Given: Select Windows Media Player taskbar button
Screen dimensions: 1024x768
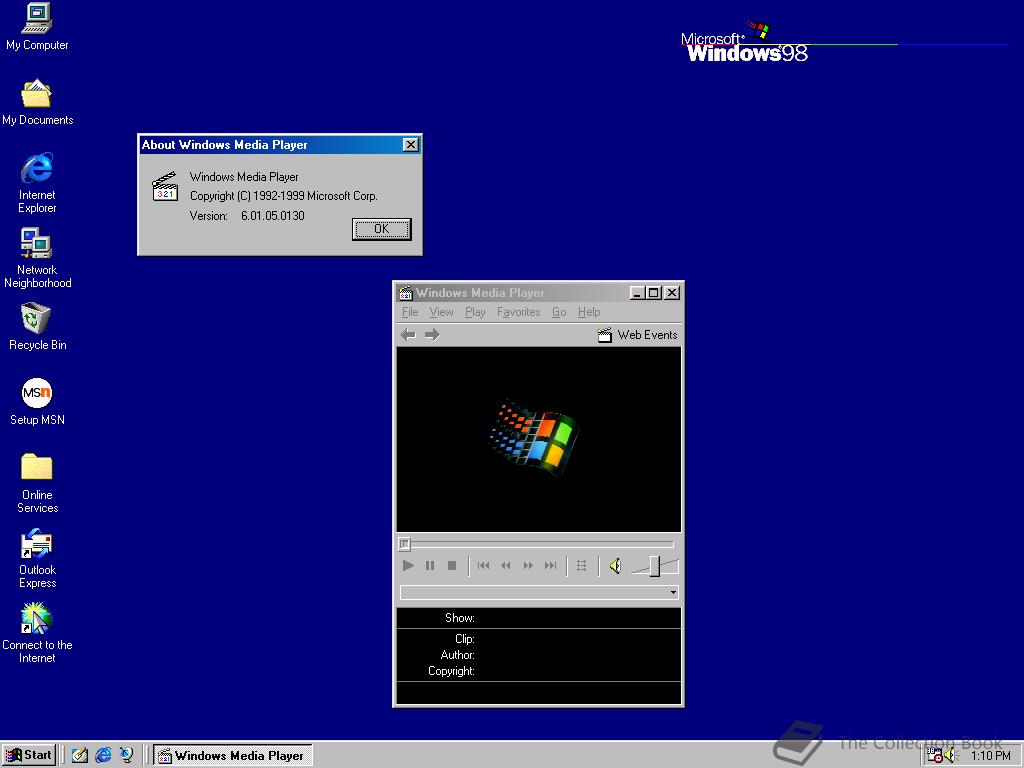Looking at the screenshot, I should 233,756.
